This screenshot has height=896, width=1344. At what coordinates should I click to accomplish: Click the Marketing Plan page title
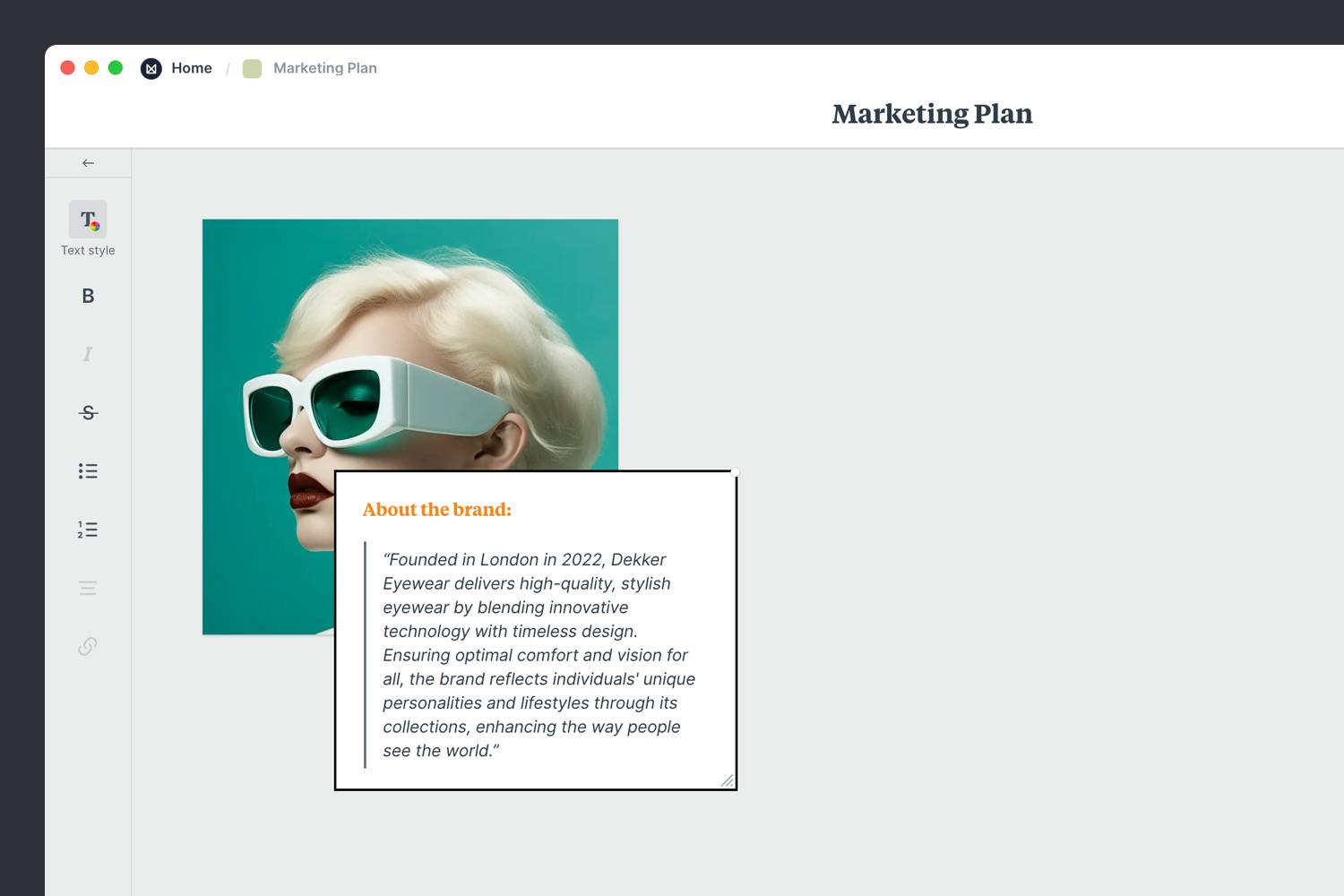coord(932,114)
